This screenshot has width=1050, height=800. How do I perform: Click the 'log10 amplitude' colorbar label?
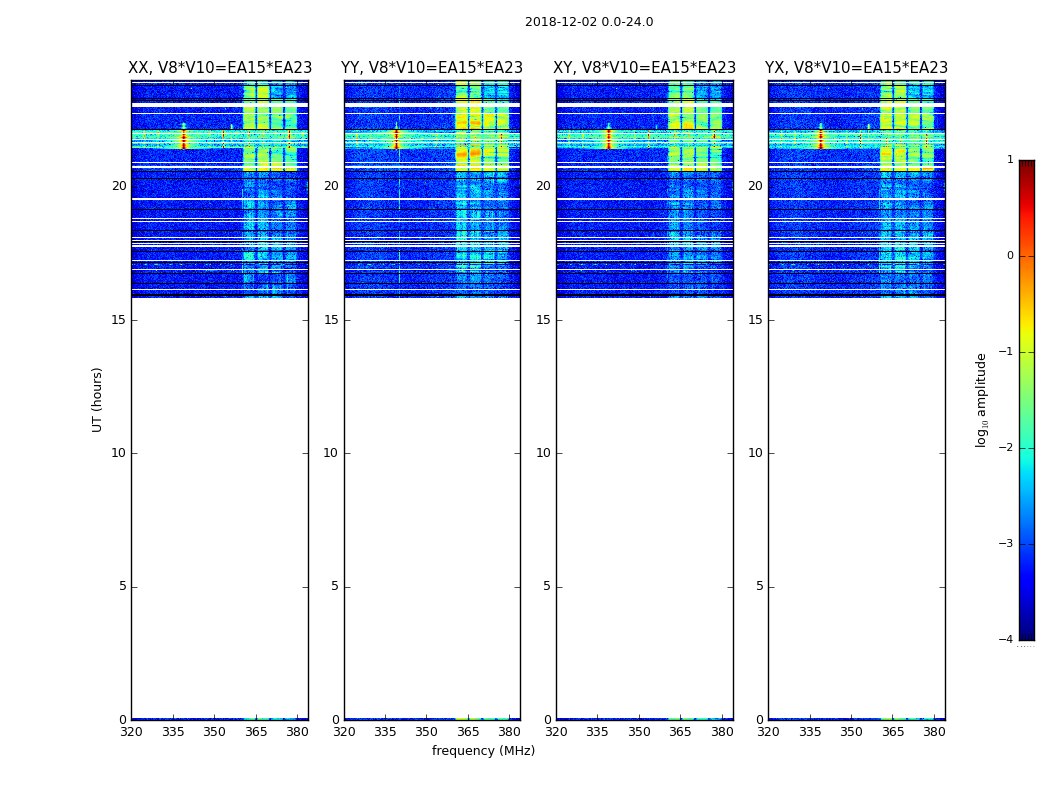tap(982, 399)
